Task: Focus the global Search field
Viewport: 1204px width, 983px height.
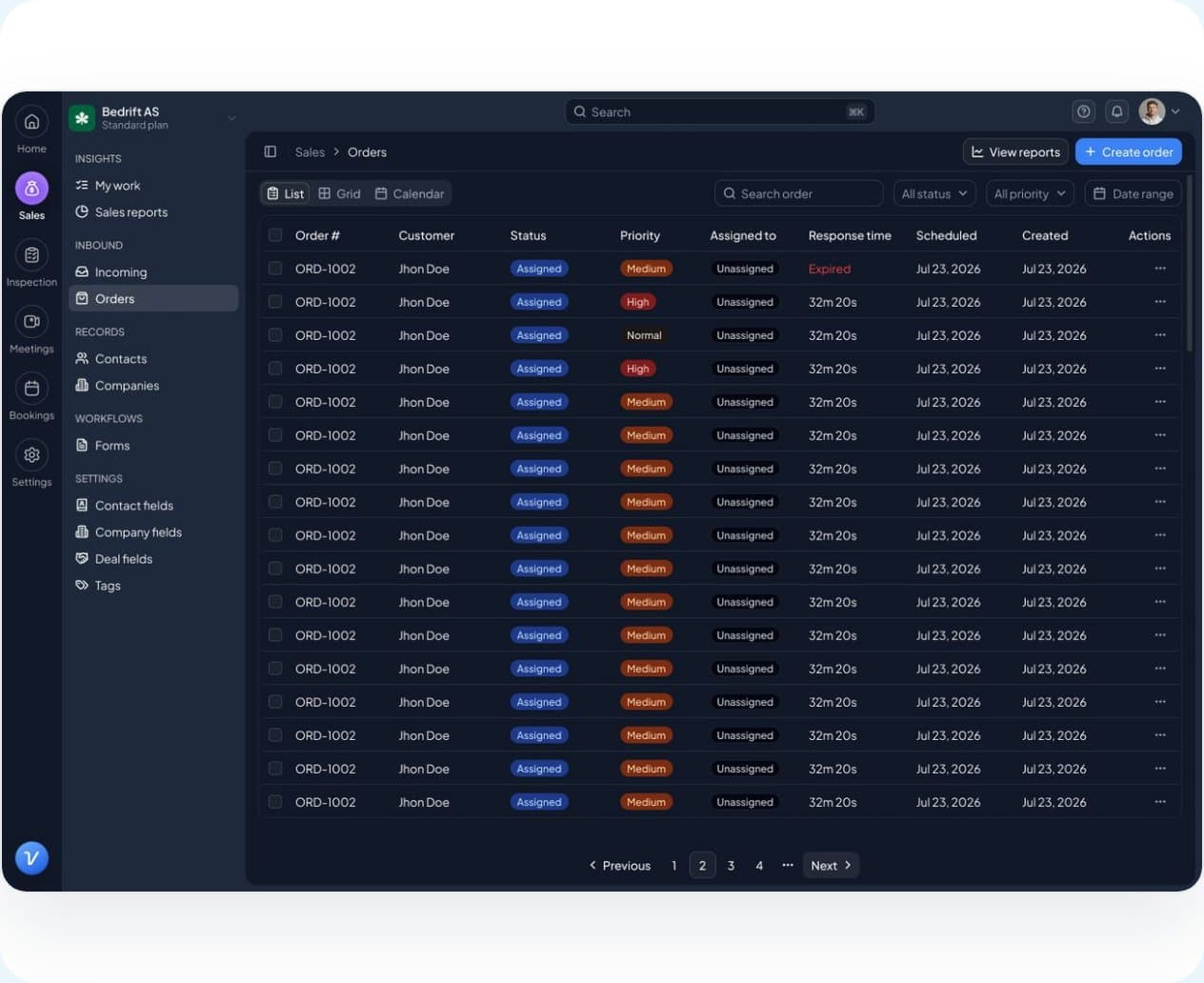Action: coord(720,111)
